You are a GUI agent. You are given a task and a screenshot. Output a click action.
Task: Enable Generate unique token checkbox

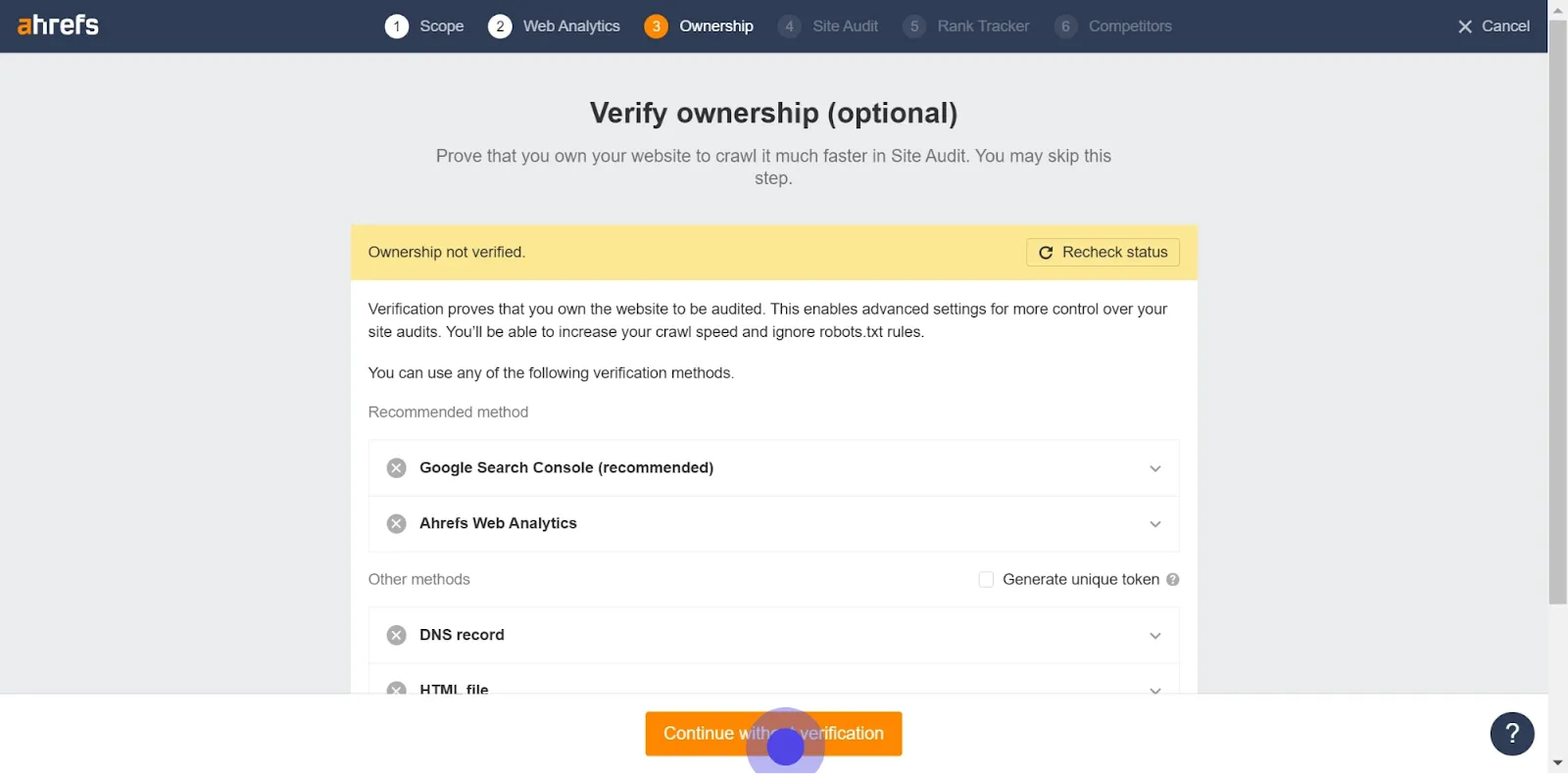(x=986, y=580)
